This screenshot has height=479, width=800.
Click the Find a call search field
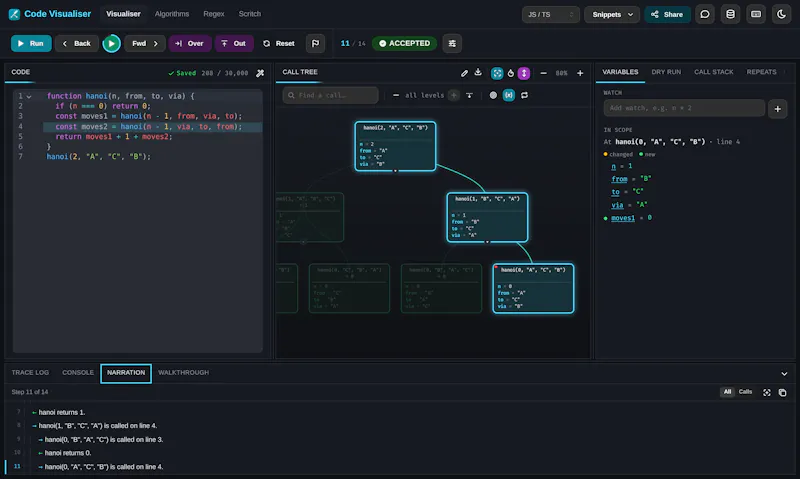[x=331, y=95]
